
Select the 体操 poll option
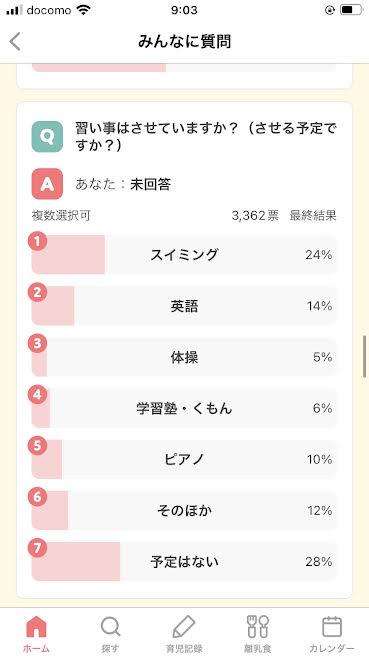pos(184,357)
